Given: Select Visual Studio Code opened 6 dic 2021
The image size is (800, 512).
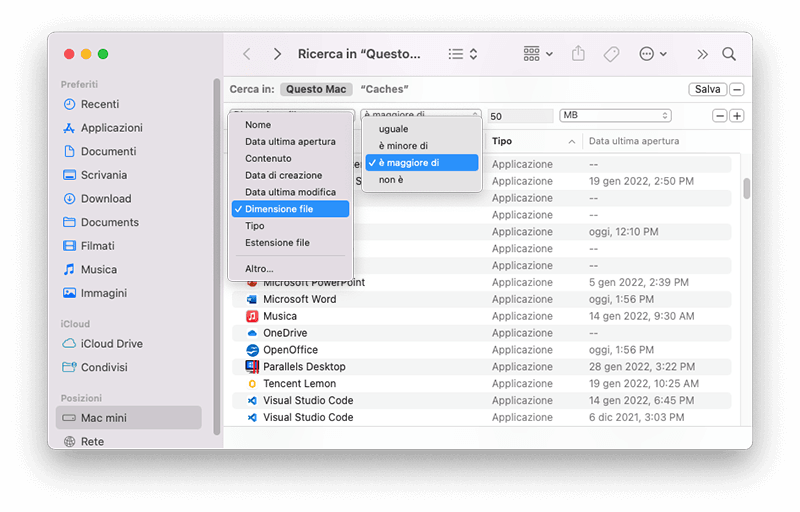Looking at the screenshot, I should pyautogui.click(x=481, y=417).
